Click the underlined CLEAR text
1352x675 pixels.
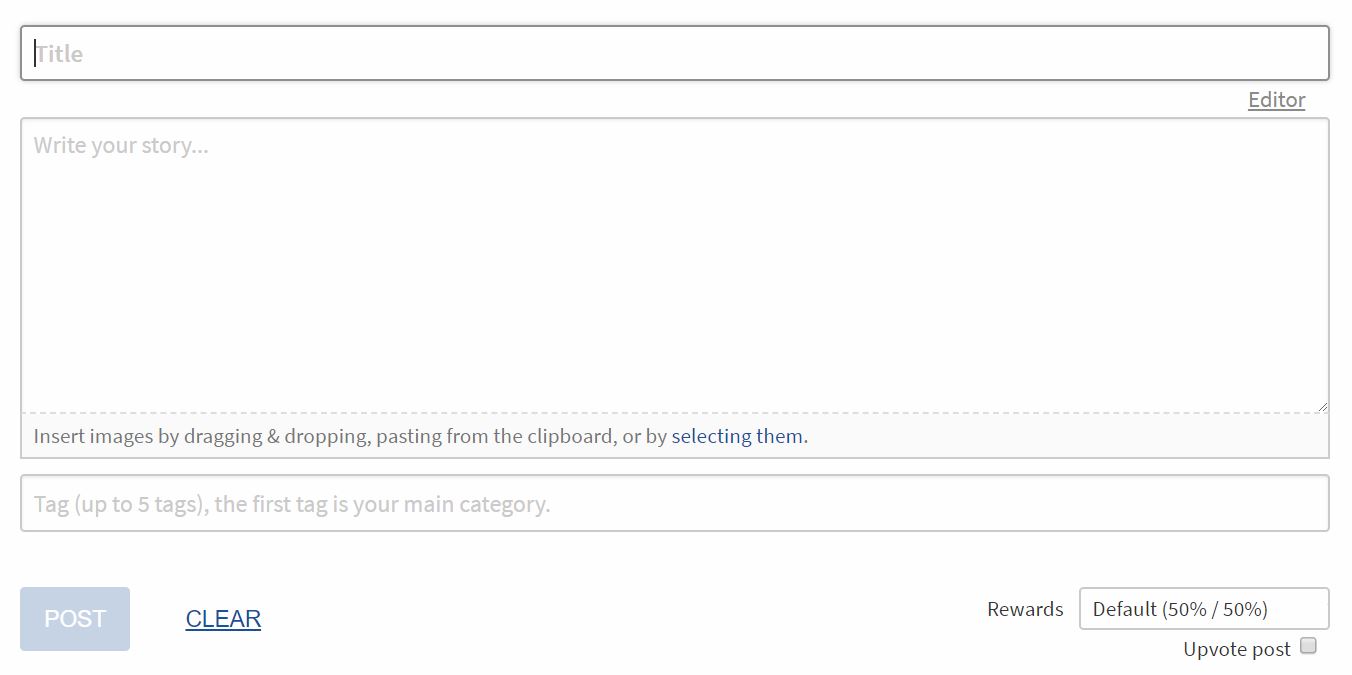[x=223, y=619]
